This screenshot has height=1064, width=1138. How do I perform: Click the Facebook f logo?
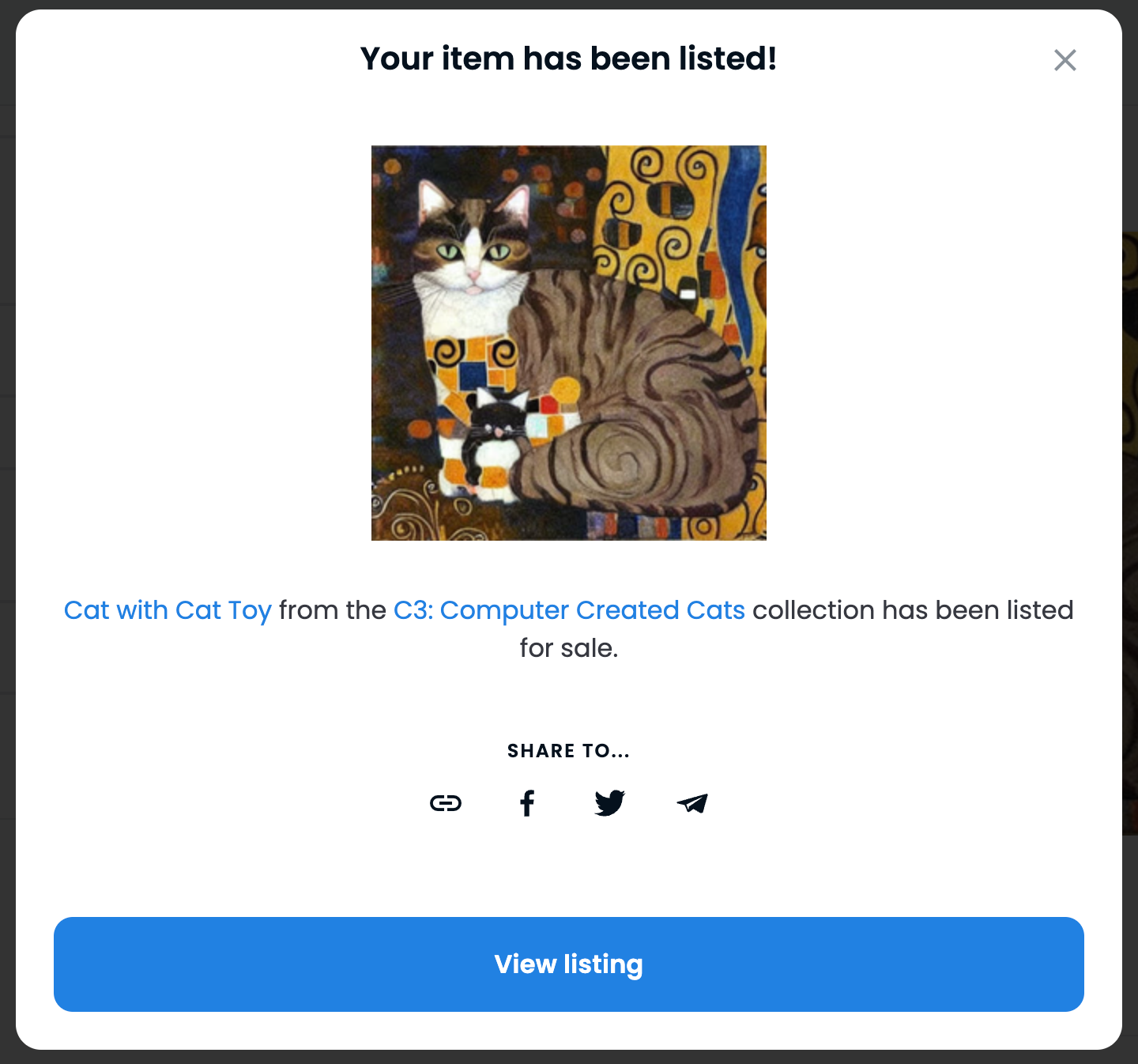coord(527,803)
